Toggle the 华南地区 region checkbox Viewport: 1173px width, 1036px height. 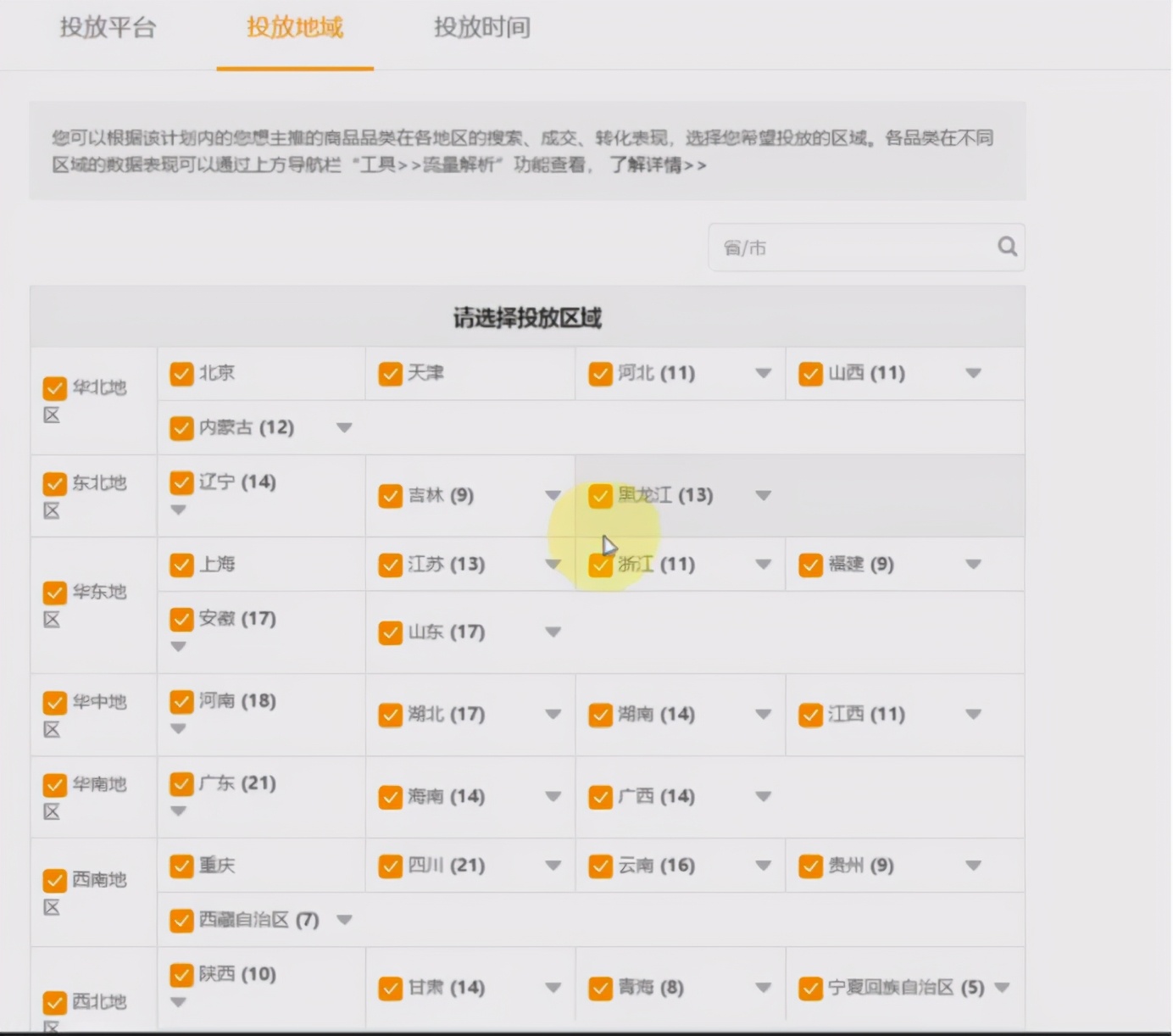click(x=54, y=786)
